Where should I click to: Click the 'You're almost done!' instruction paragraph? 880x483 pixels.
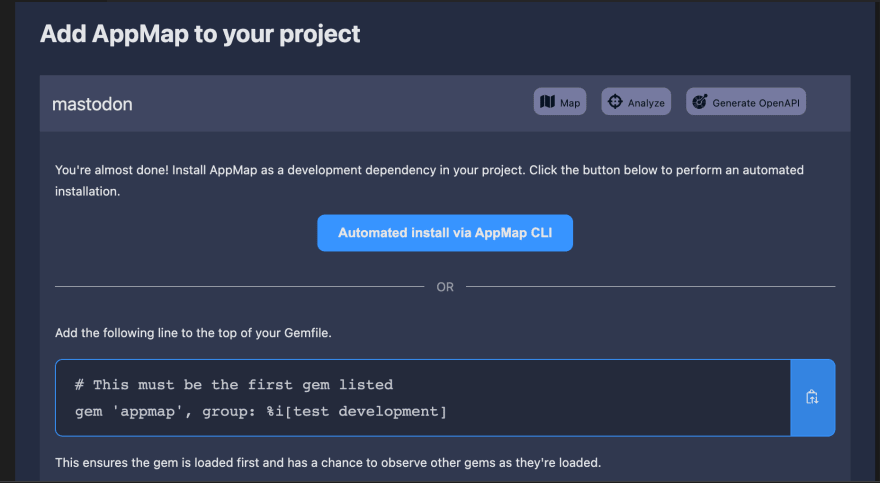point(429,181)
